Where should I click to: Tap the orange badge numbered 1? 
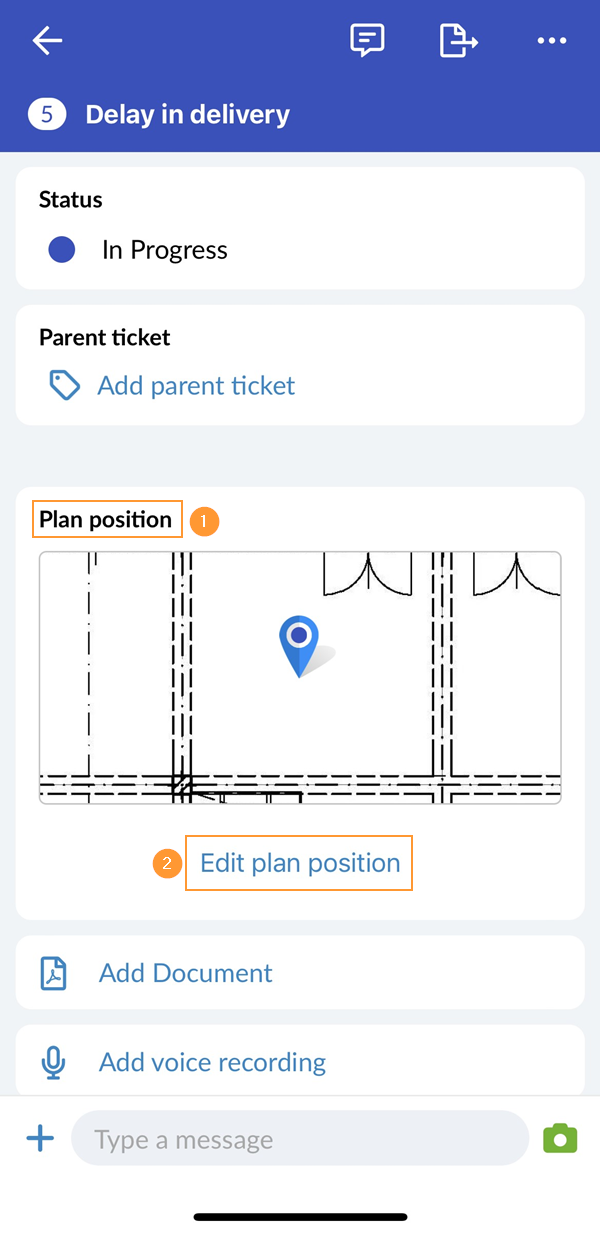tap(204, 521)
